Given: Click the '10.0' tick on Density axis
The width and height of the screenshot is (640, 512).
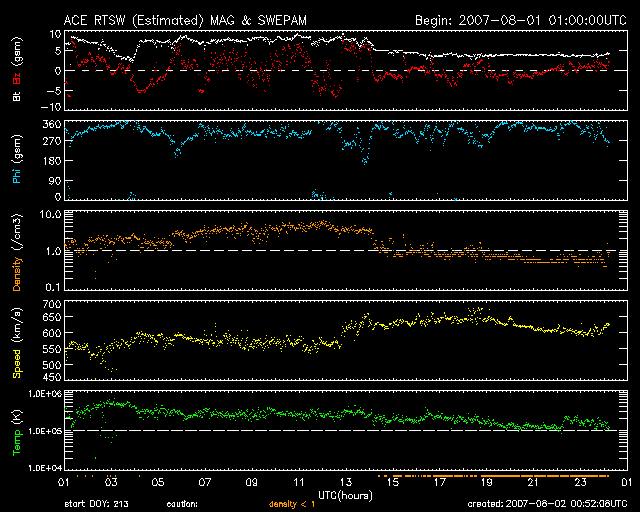Looking at the screenshot, I should [50, 214].
